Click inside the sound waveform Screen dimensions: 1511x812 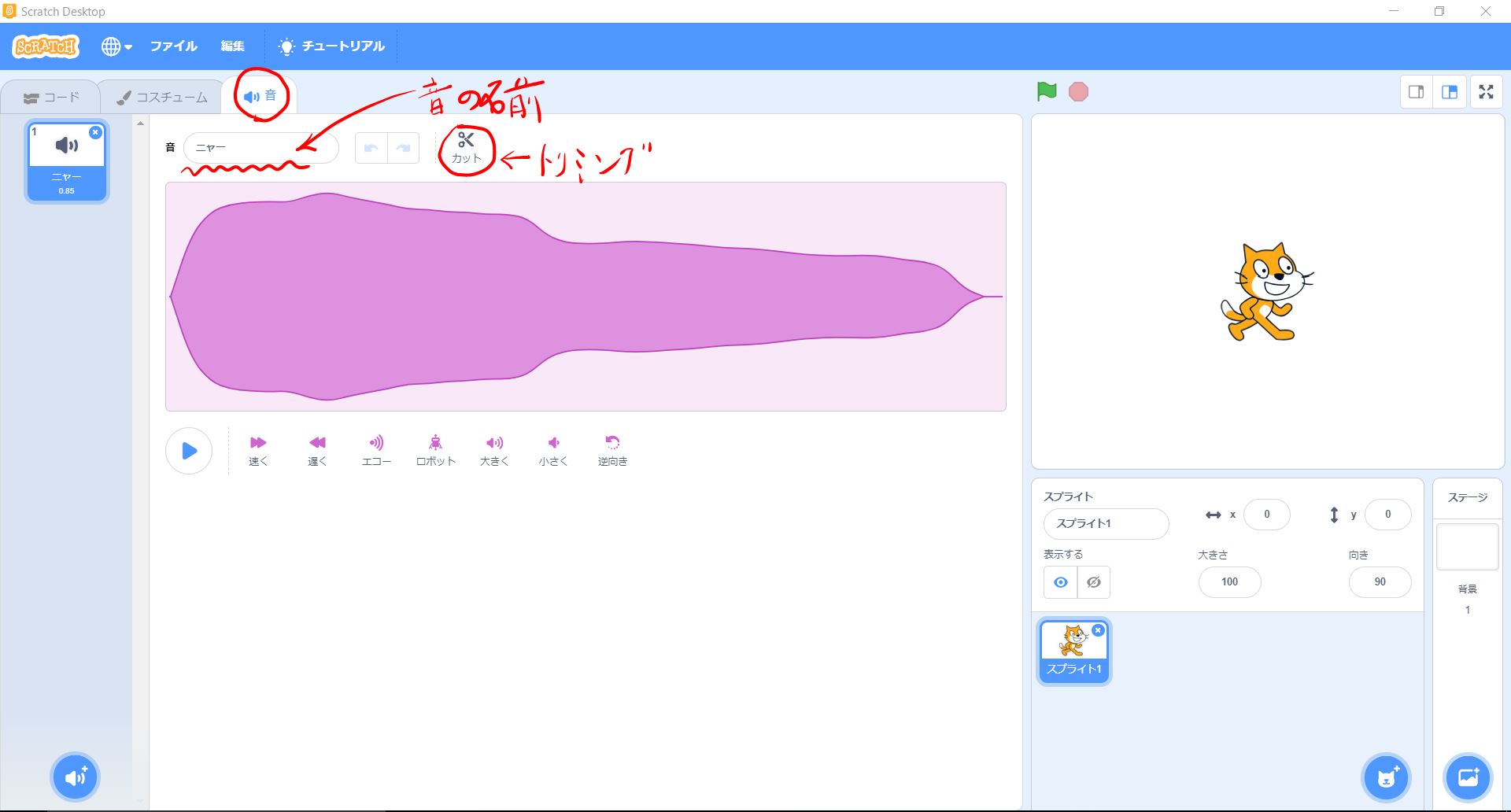[x=586, y=297]
